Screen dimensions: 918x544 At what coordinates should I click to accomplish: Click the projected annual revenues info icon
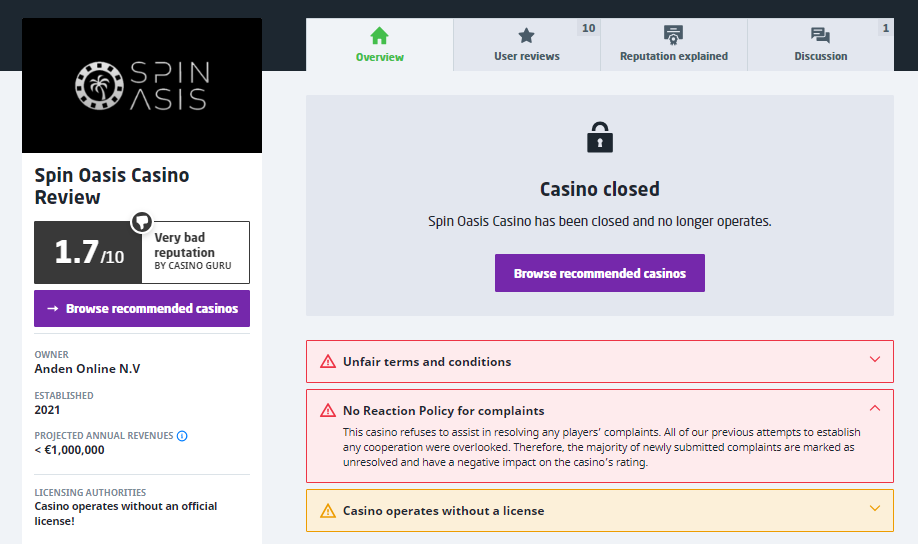(x=182, y=436)
